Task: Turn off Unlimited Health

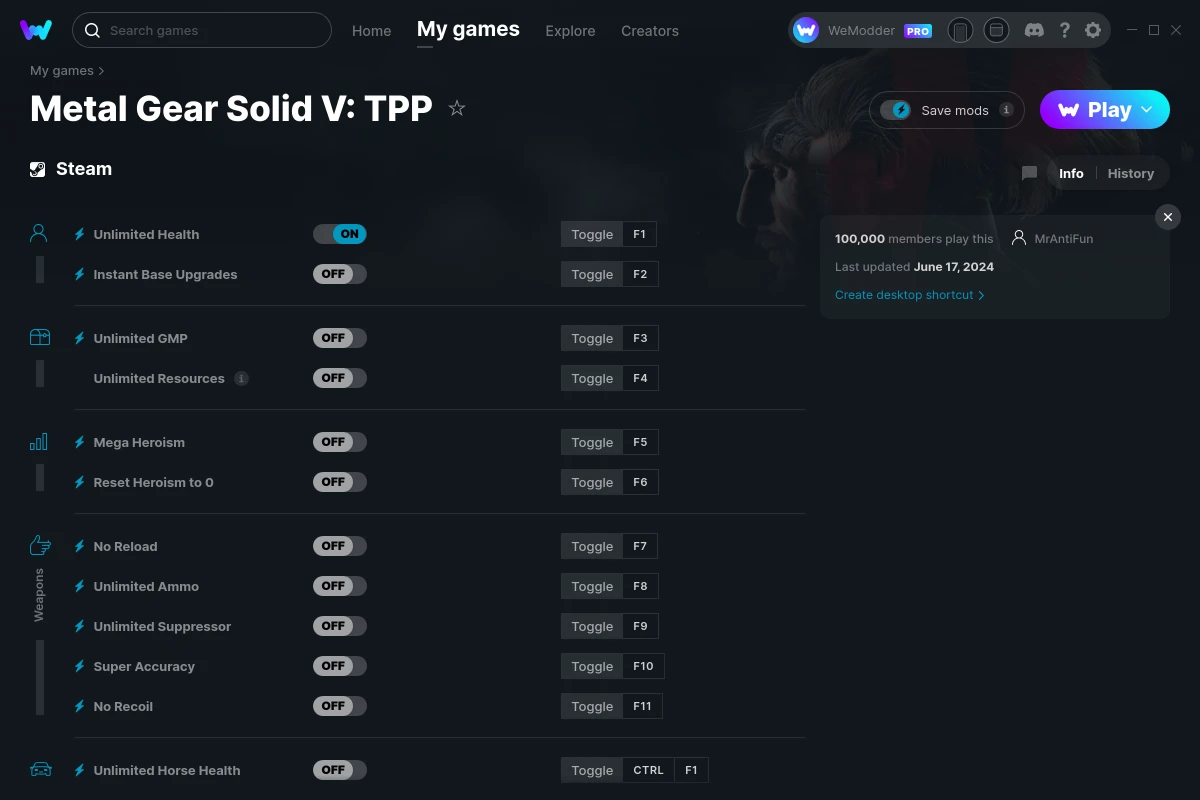Action: (x=340, y=233)
